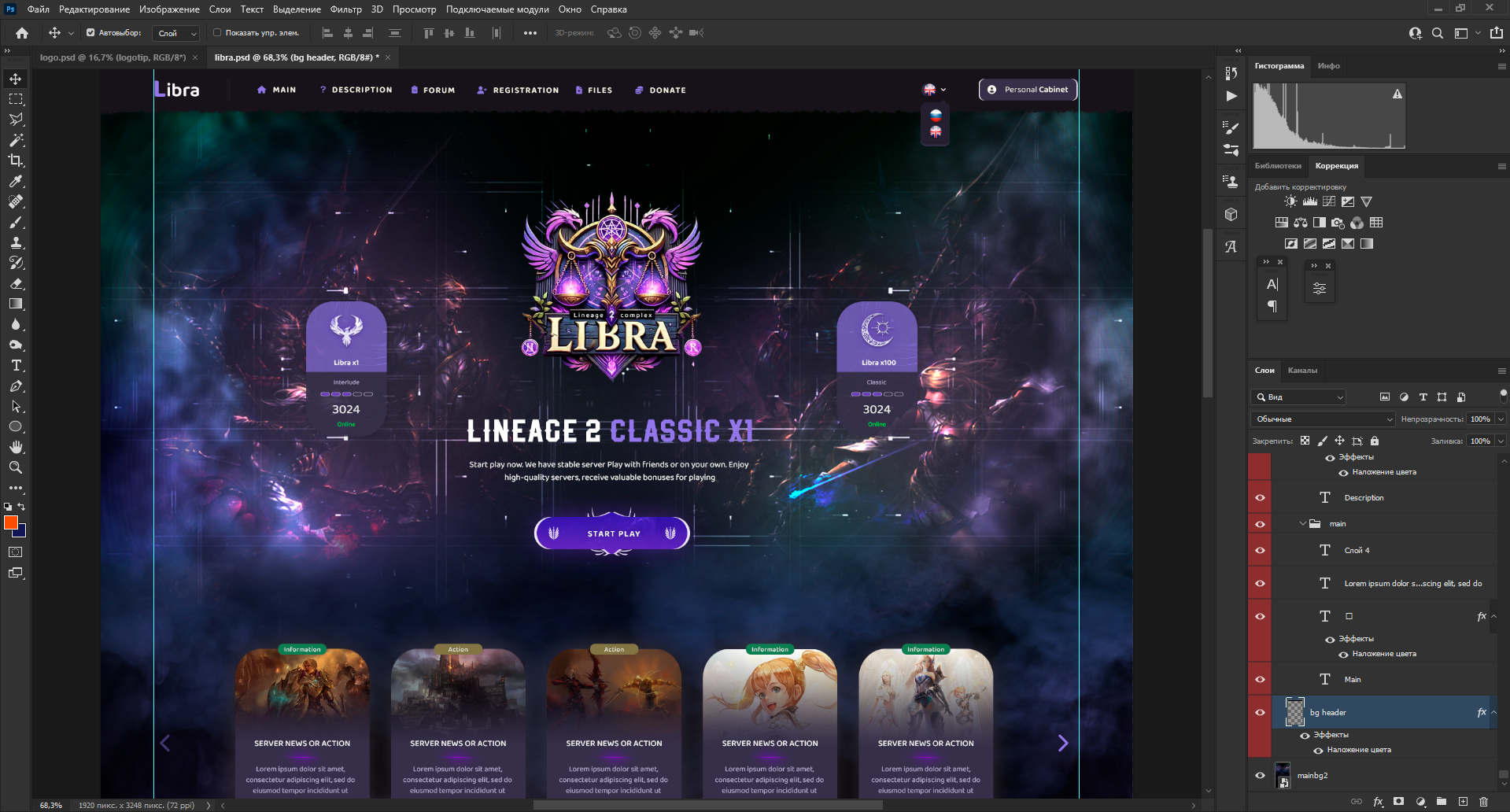1510x812 pixels.
Task: Click the Share button in options bar
Action: tap(1497, 33)
